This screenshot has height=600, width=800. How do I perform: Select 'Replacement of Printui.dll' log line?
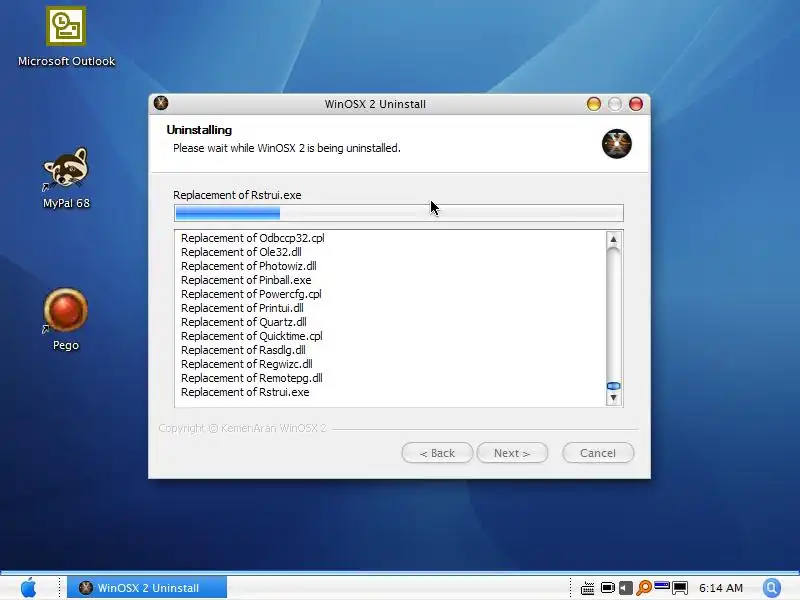(242, 308)
